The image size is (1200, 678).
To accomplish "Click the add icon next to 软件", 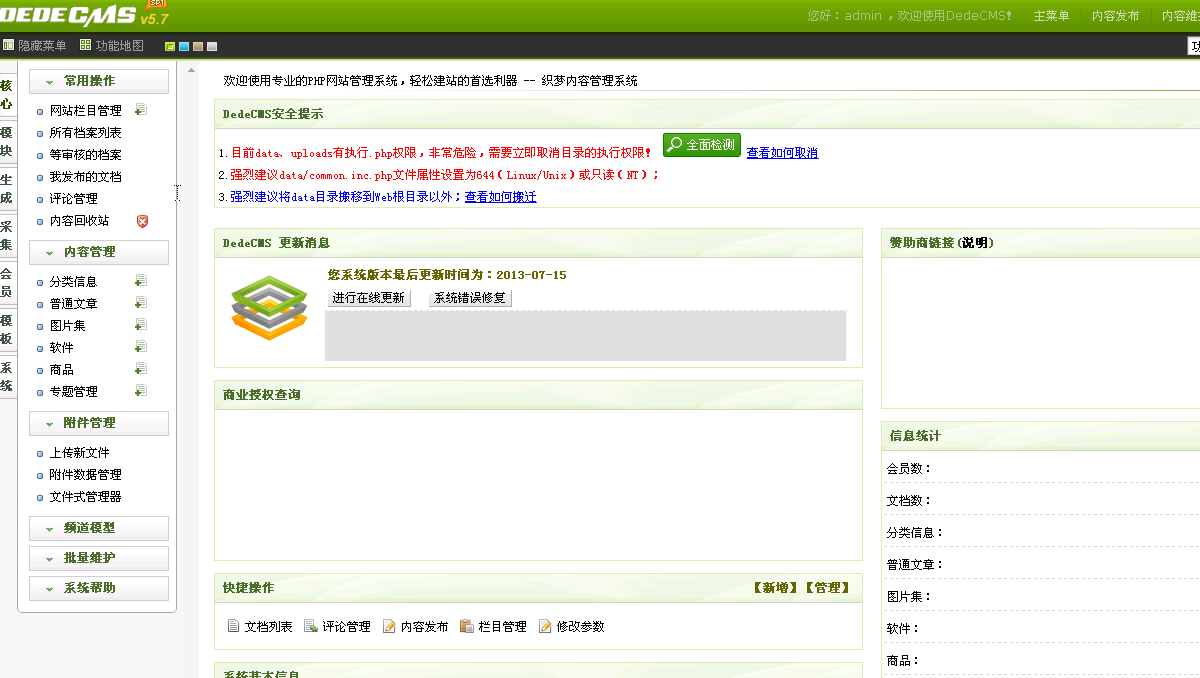I will pyautogui.click(x=141, y=347).
